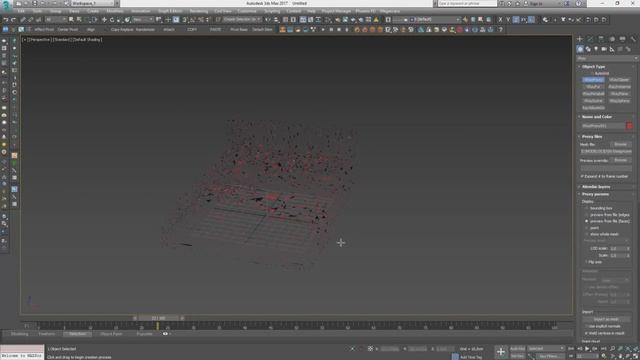Screen dimensions: 640x360
Task: Expand the Alembic layers rollout
Action: [x=596, y=187]
